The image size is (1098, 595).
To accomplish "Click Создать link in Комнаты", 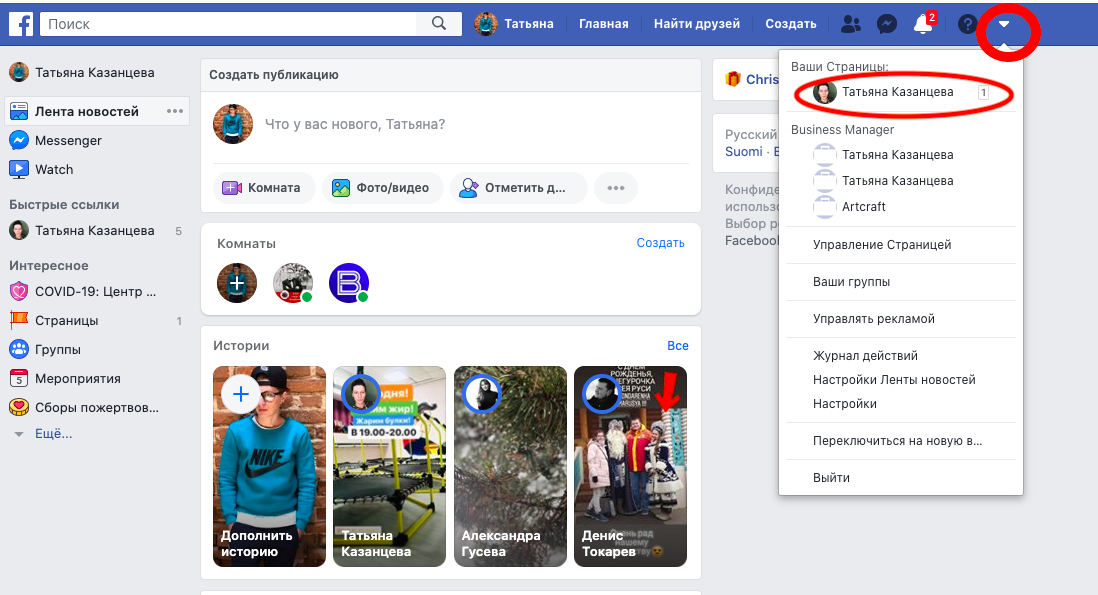I will pyautogui.click(x=660, y=243).
